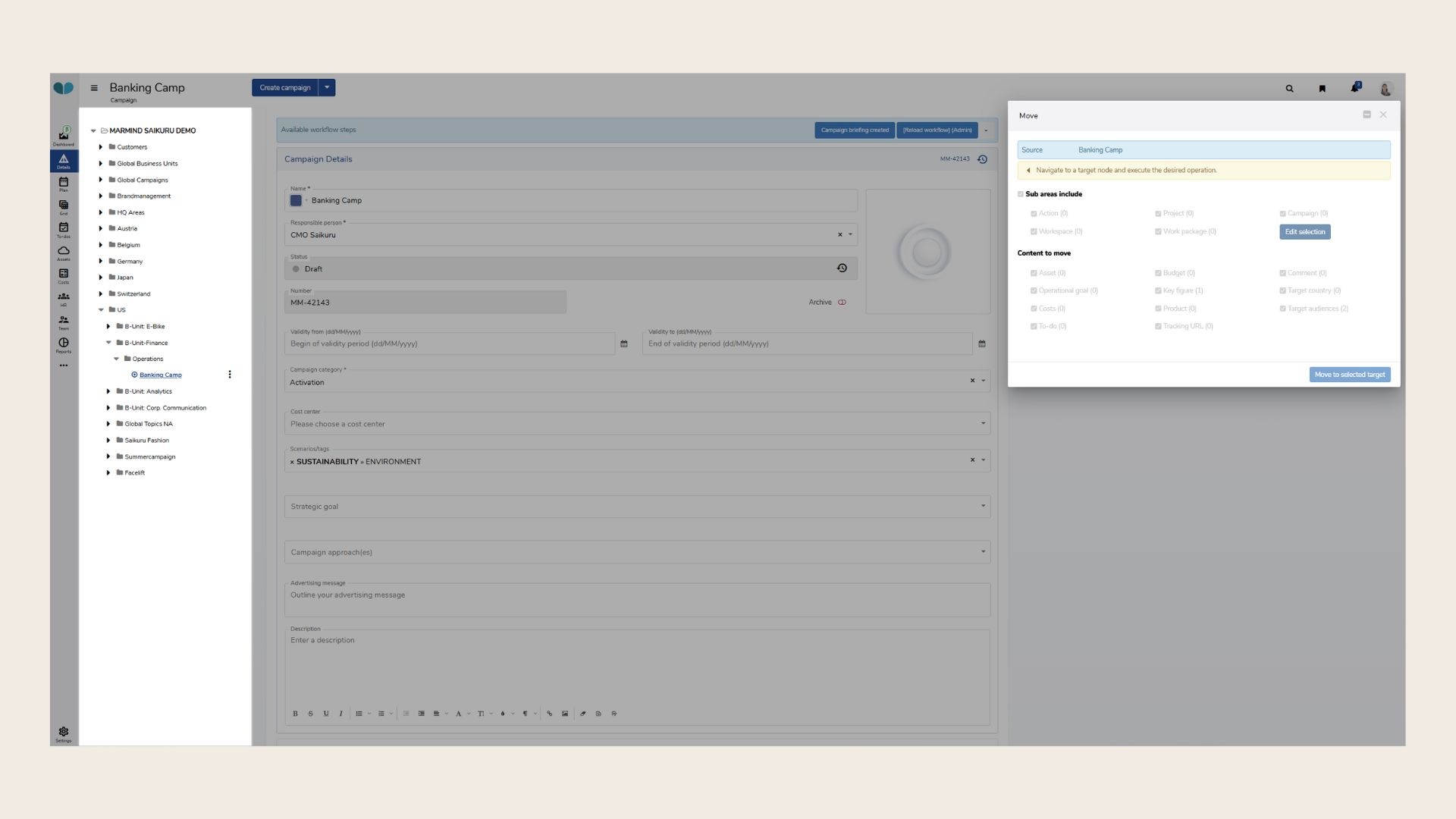This screenshot has height=819, width=1456.
Task: Toggle the Target audiences (2) checkbox
Action: (x=1282, y=309)
